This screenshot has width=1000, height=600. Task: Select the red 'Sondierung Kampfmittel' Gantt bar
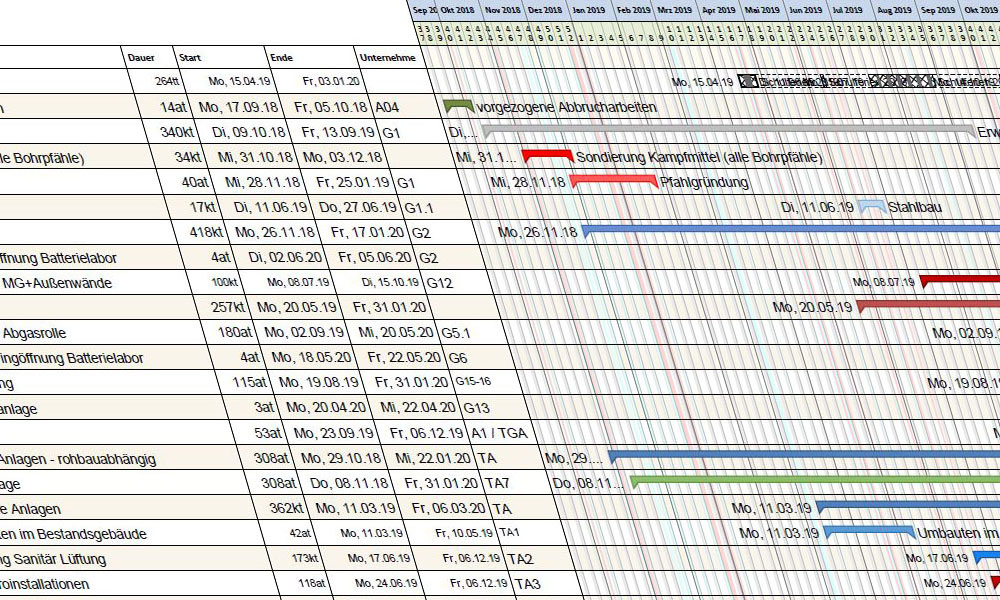coord(547,155)
